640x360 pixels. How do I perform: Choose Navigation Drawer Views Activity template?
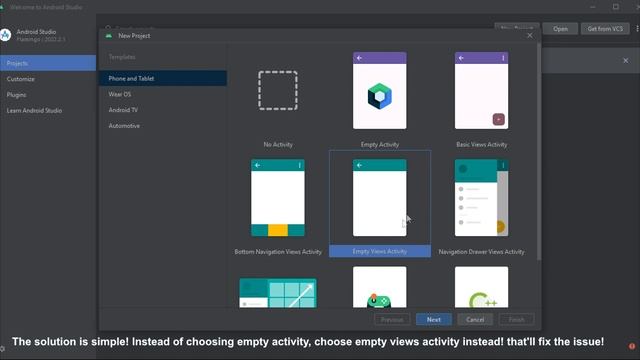click(x=482, y=198)
